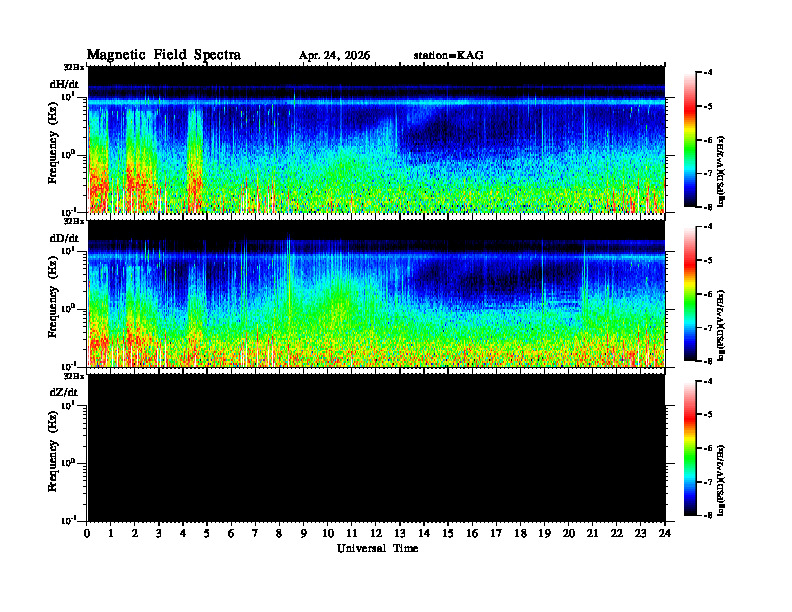
Task: Click the "-8" value on the dH/dt color bar
Action: 709,207
